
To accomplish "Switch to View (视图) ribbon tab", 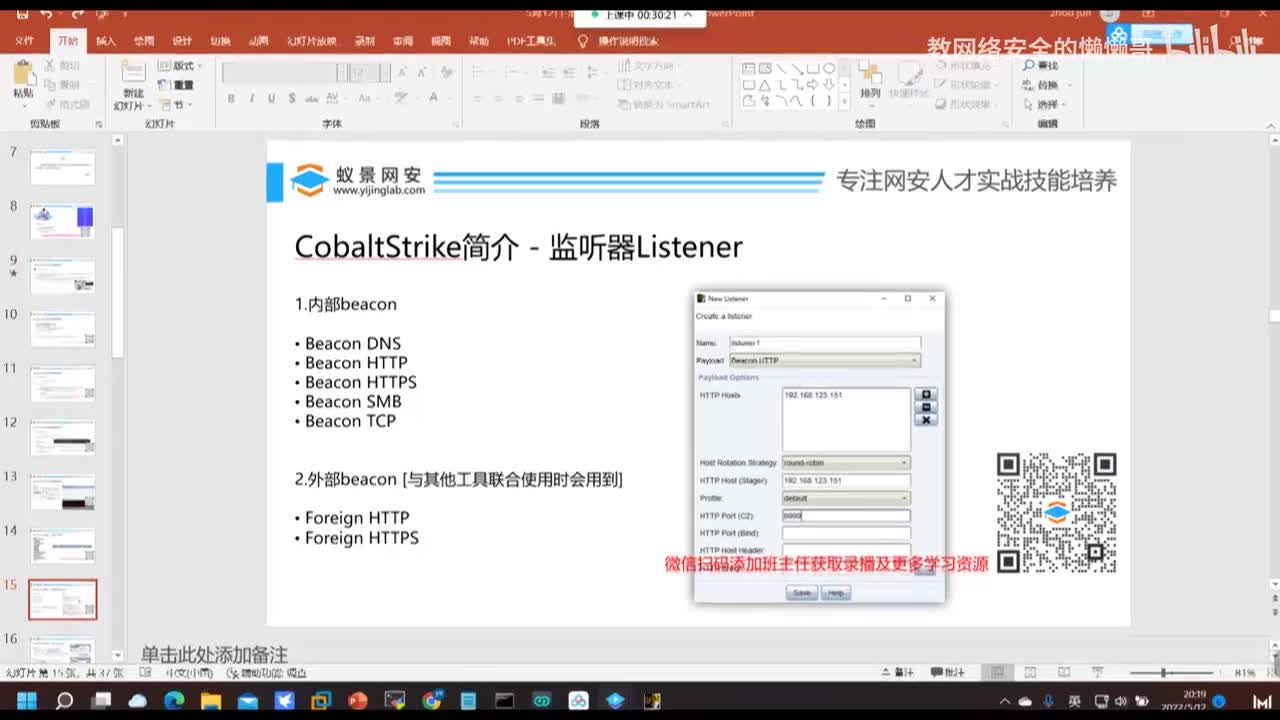I will pos(441,41).
